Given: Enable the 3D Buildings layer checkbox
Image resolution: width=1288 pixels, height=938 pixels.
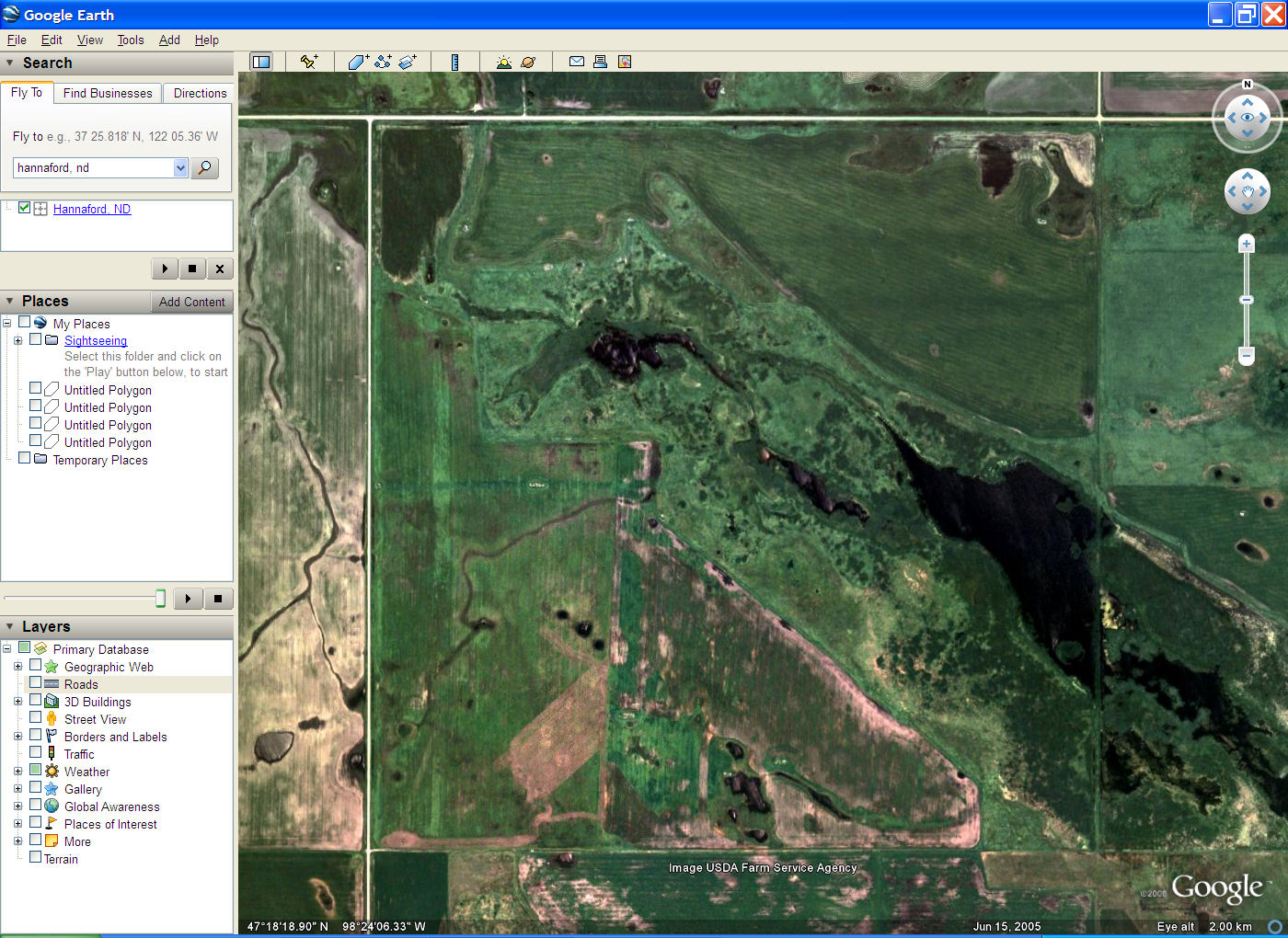Looking at the screenshot, I should (35, 700).
